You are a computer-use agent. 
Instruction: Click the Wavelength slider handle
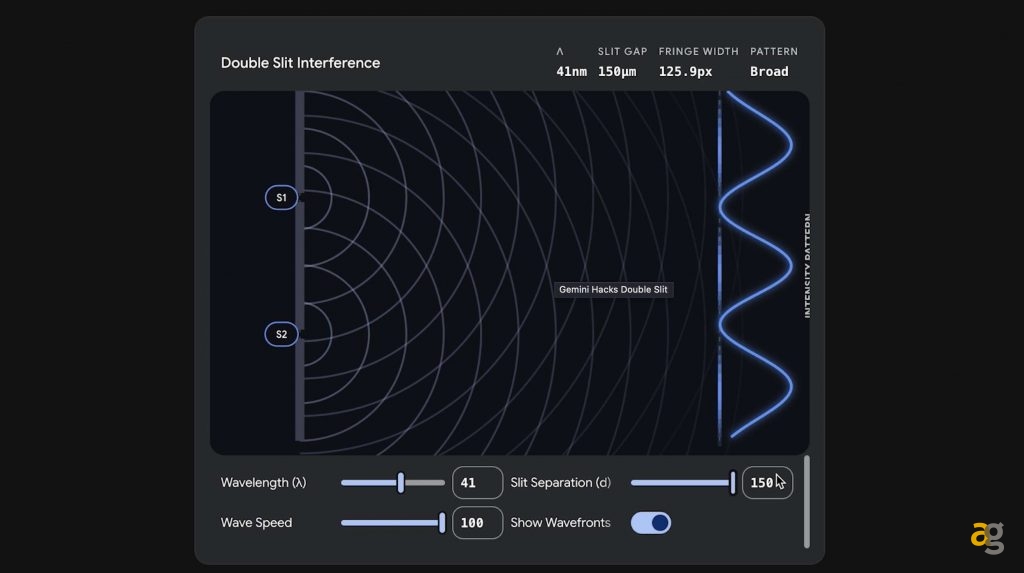click(401, 483)
